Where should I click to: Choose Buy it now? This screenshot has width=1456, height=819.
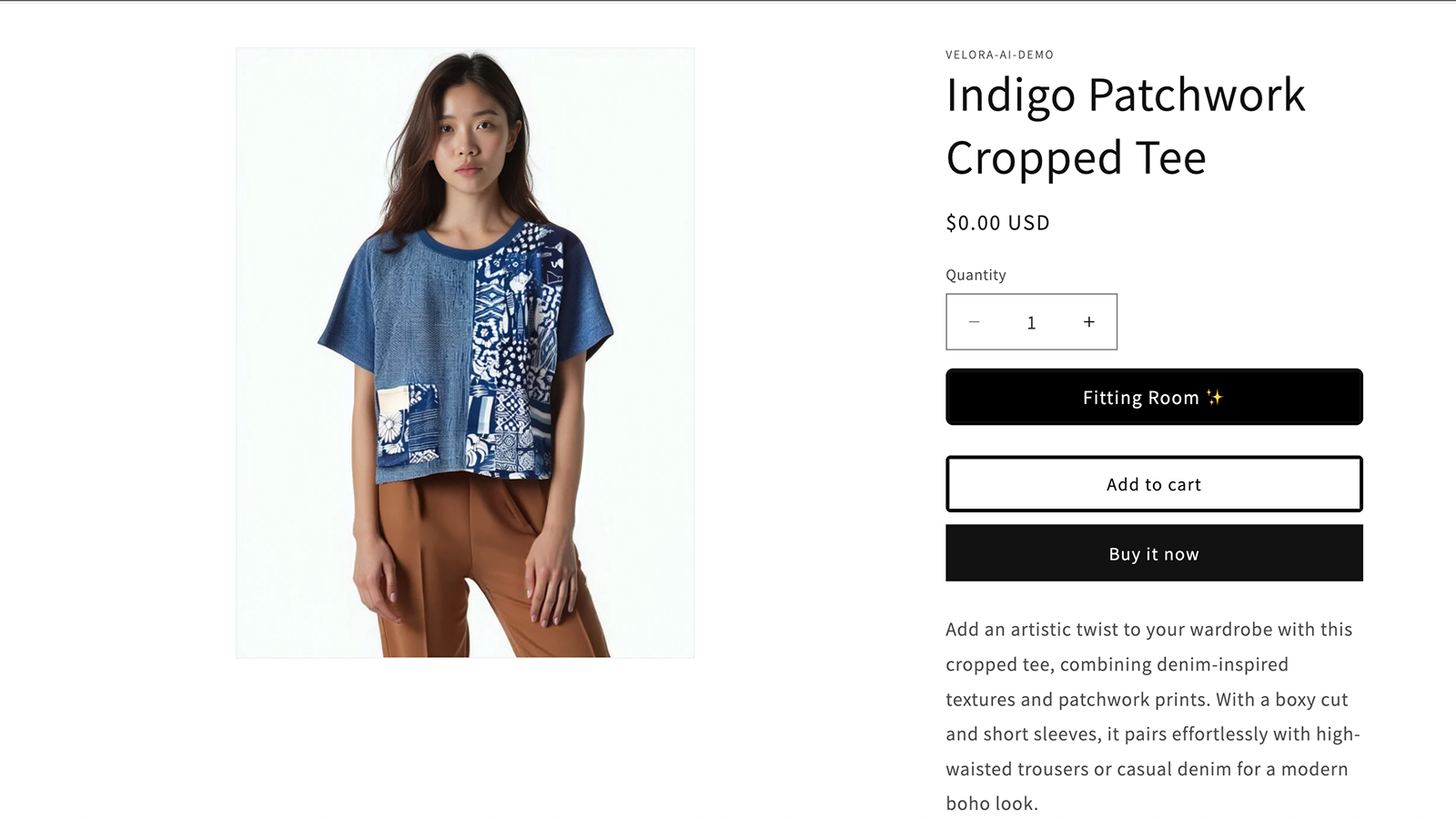click(1154, 553)
